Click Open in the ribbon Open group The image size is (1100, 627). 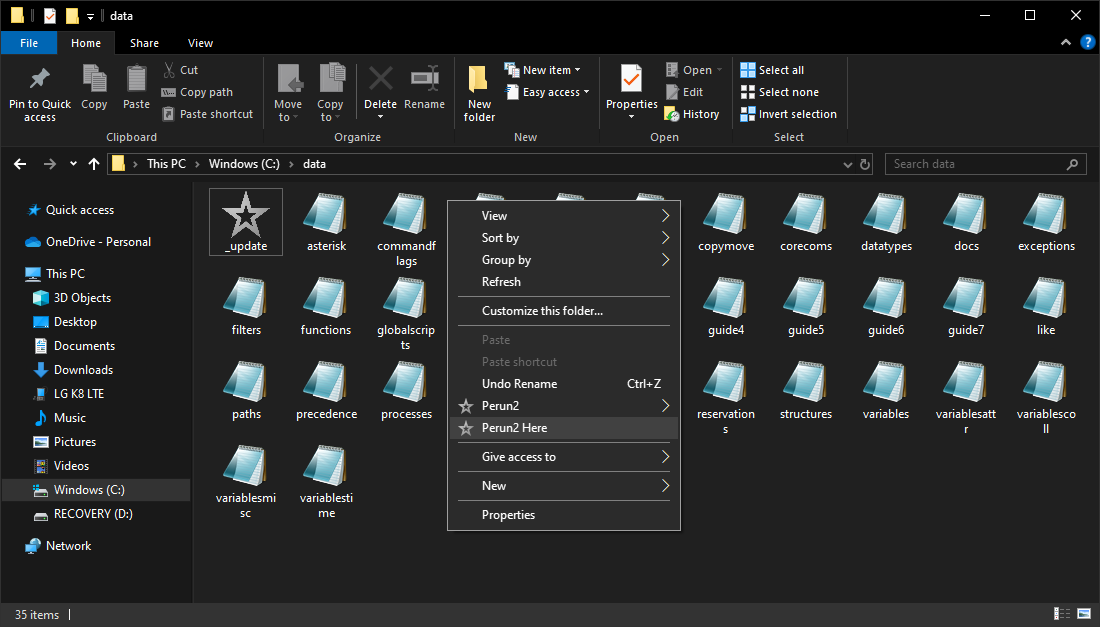(693, 70)
